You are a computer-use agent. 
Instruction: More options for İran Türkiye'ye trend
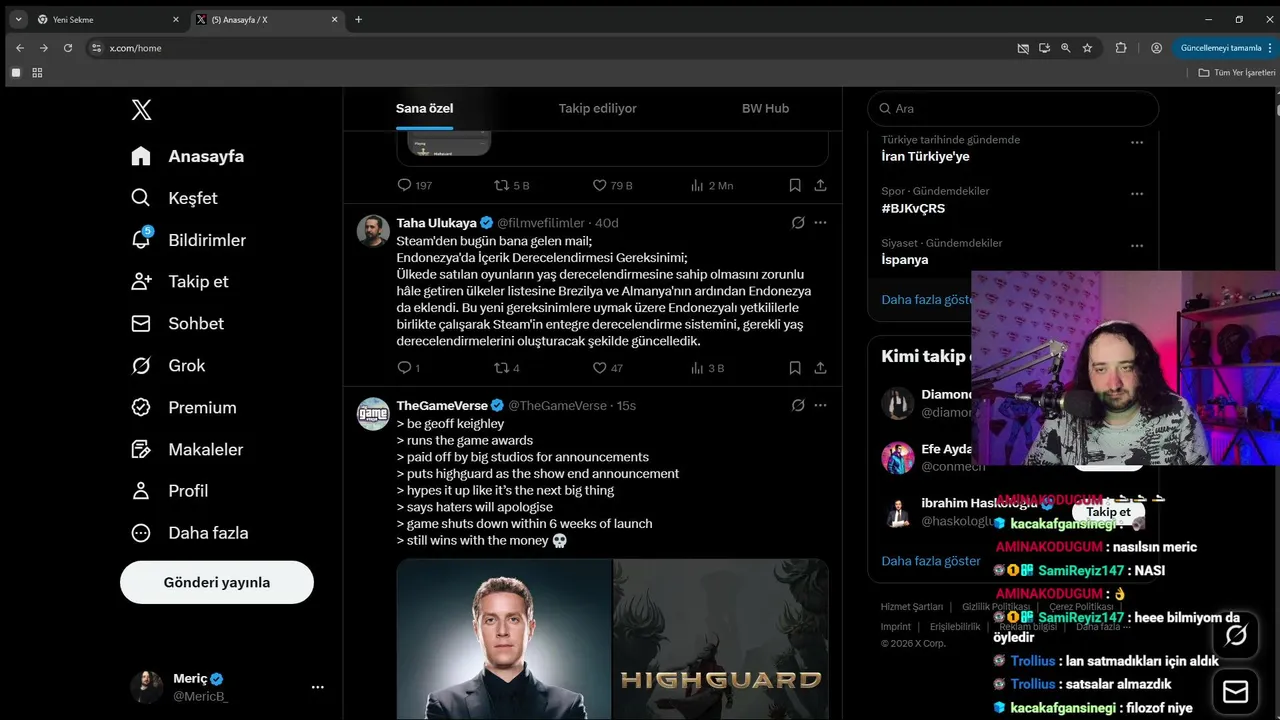(x=1137, y=142)
